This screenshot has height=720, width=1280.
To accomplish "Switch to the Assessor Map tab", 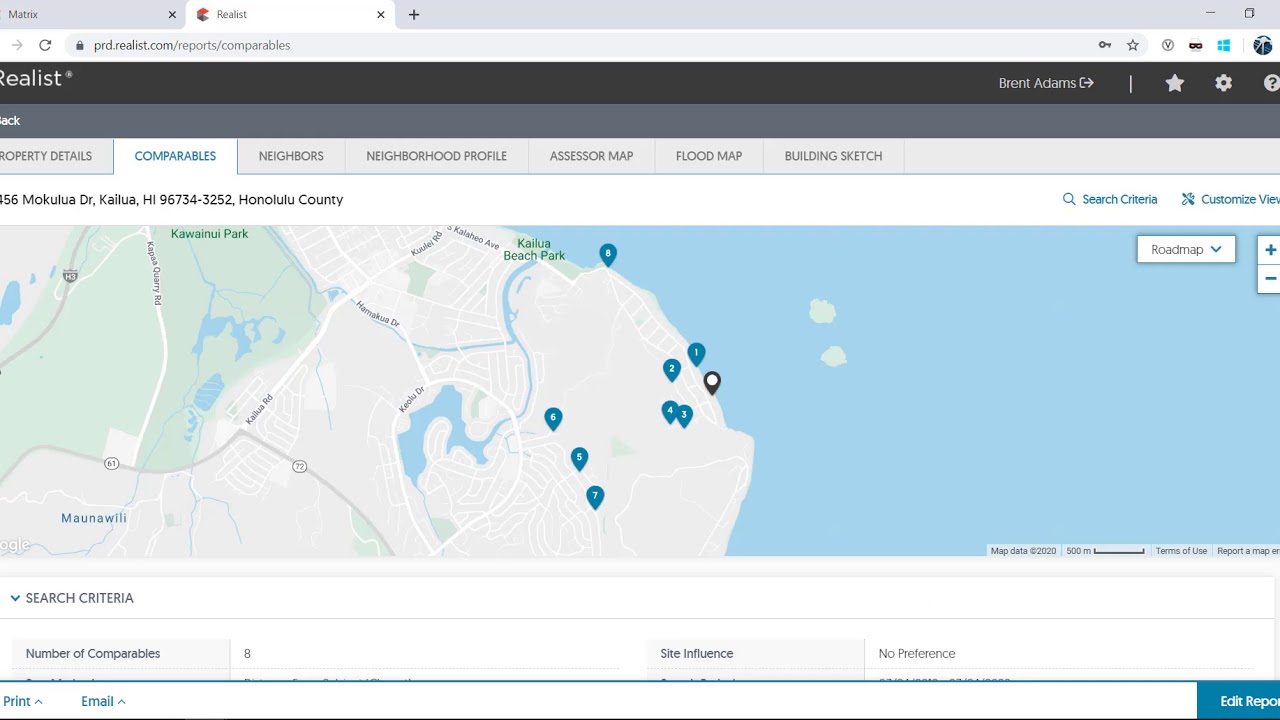I will tap(591, 156).
